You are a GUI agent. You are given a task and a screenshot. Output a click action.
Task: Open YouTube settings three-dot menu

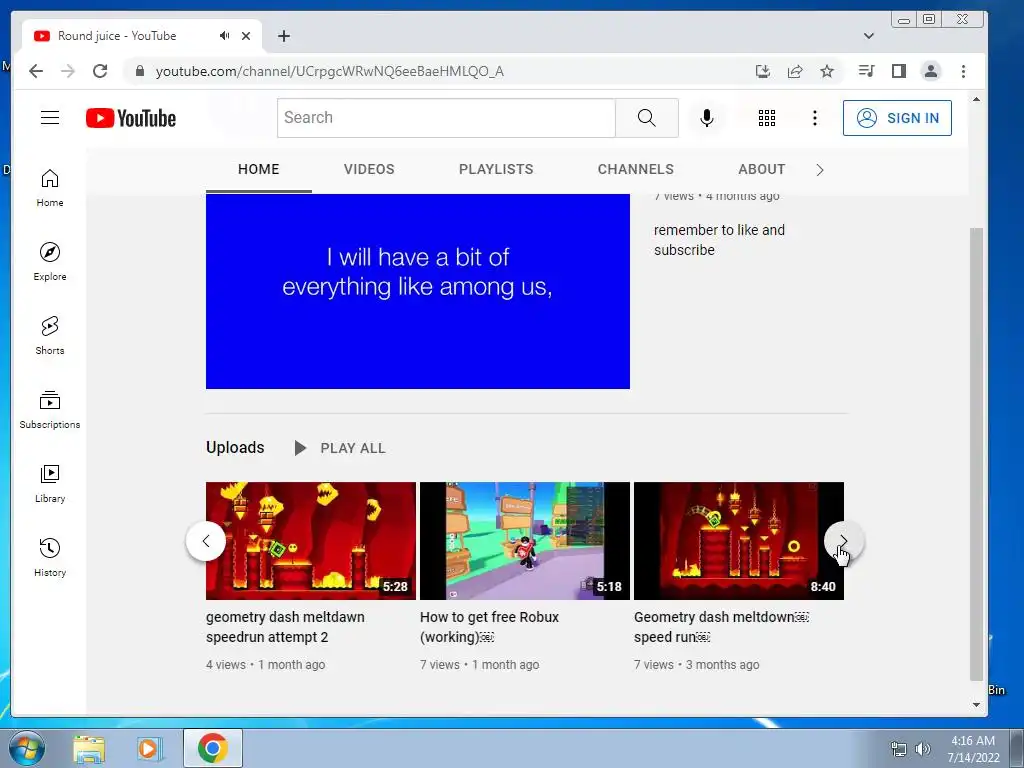tap(814, 118)
